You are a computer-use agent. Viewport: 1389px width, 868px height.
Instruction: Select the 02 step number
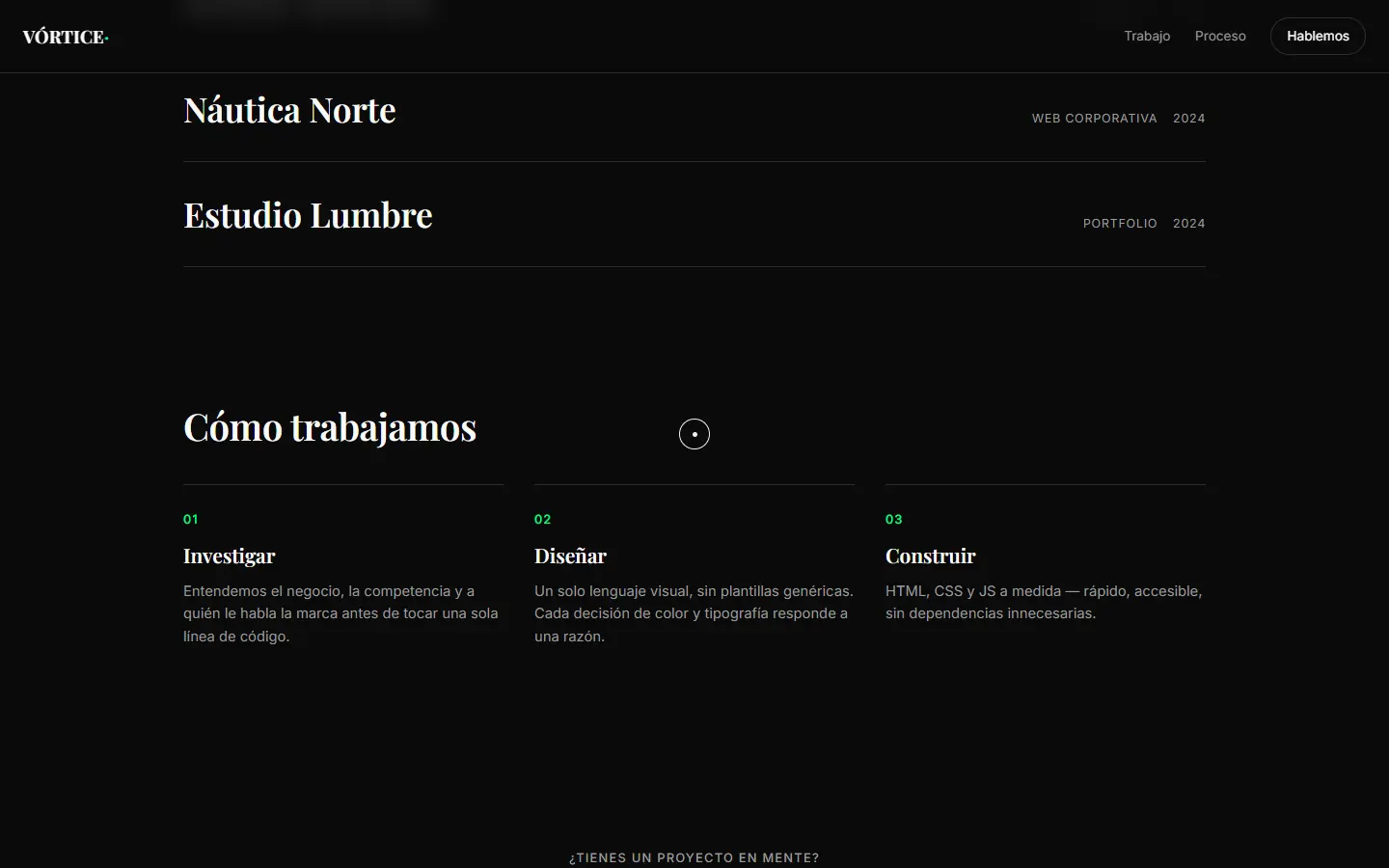pos(543,519)
